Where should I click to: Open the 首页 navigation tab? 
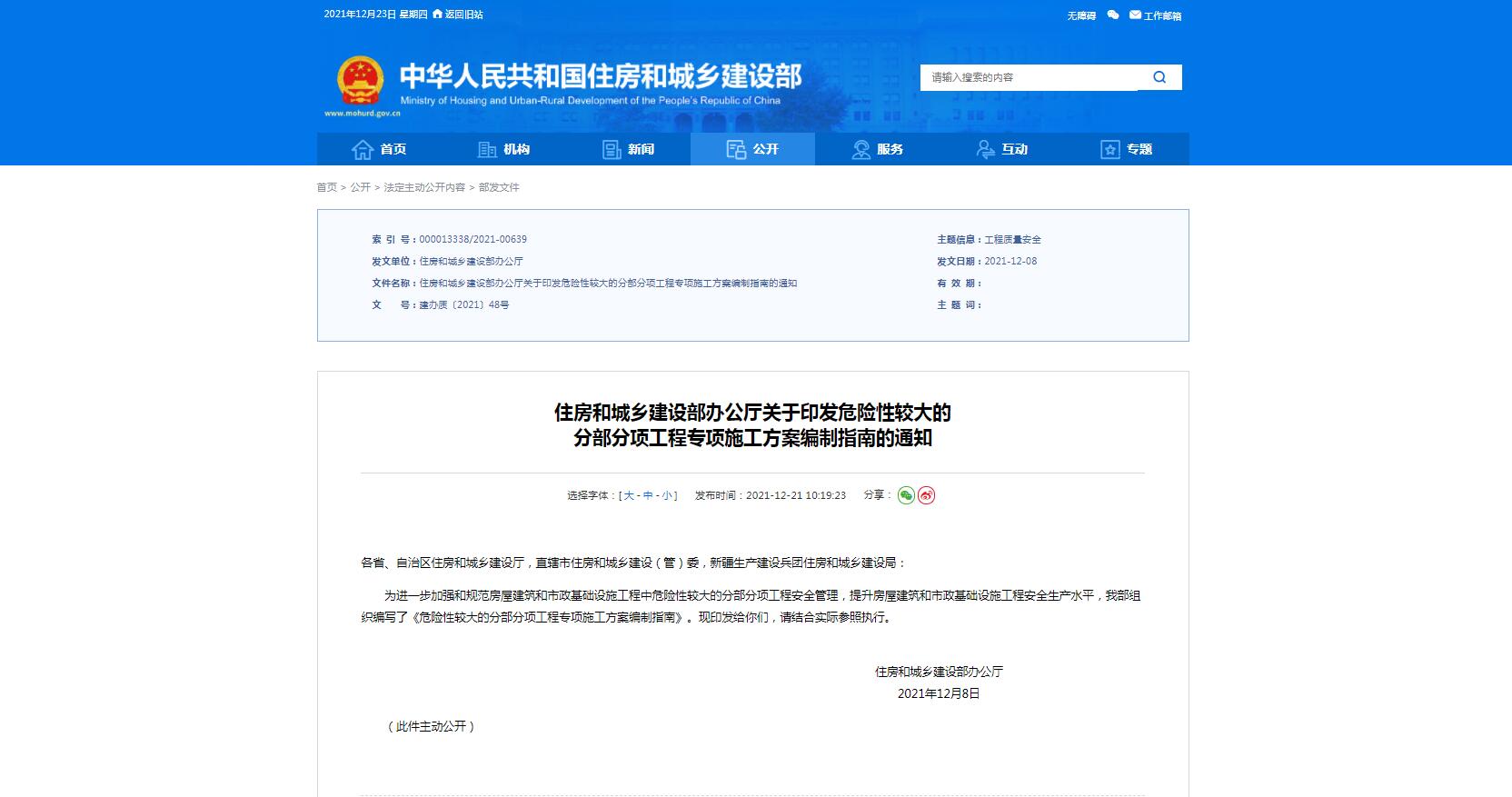(380, 149)
